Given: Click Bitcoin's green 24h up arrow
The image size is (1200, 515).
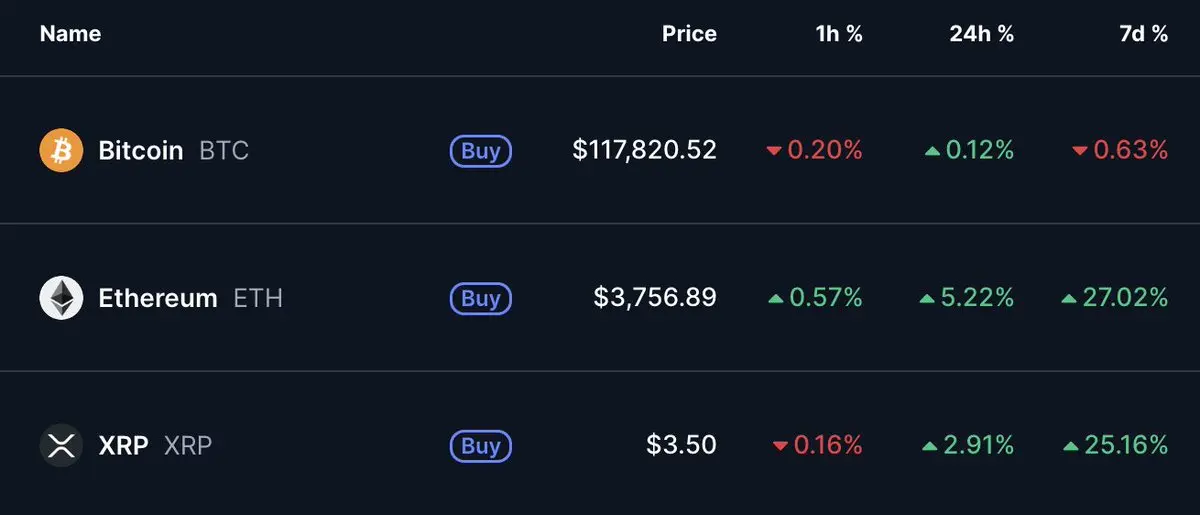Looking at the screenshot, I should coord(932,151).
